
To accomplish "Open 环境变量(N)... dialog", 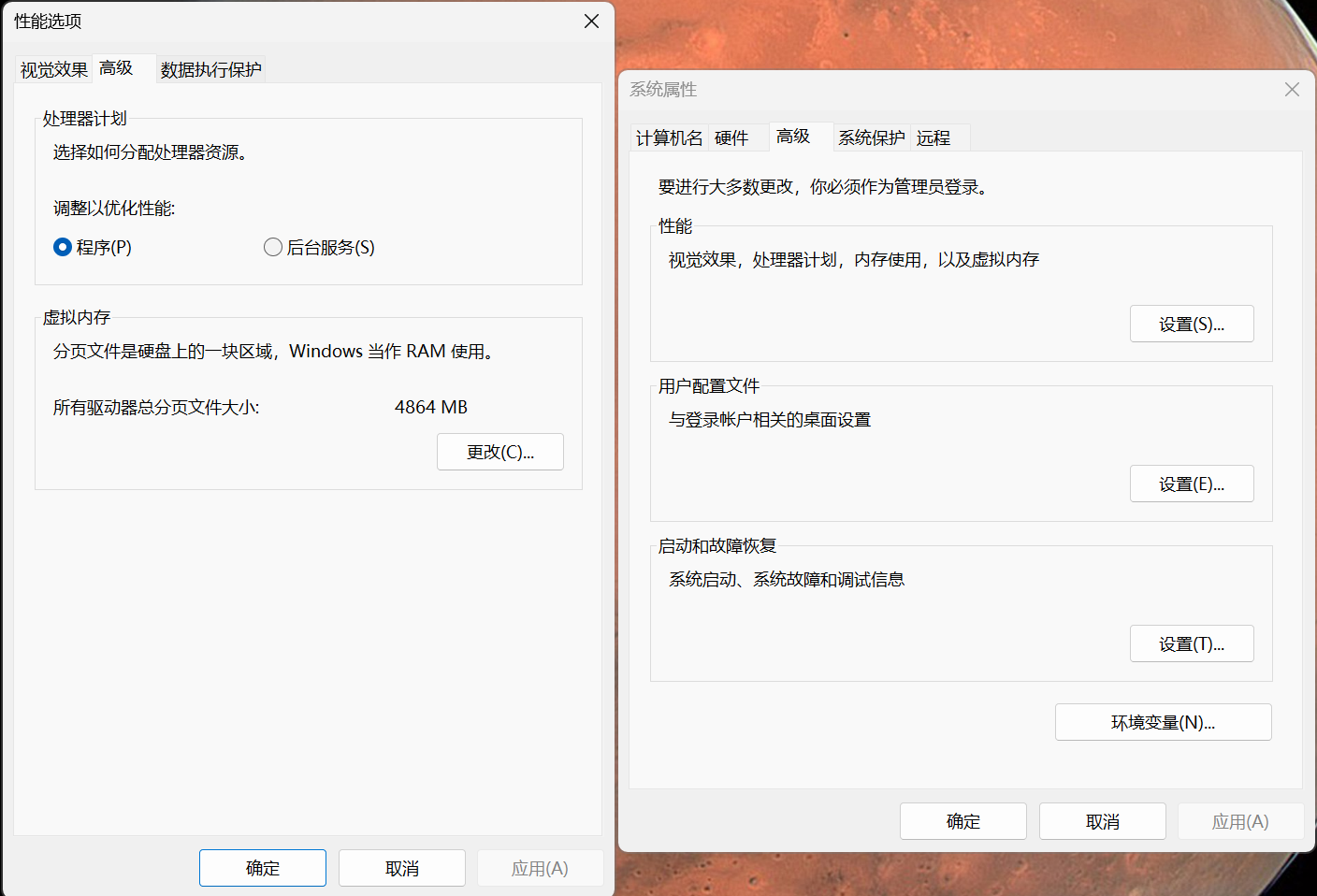I will [1164, 722].
